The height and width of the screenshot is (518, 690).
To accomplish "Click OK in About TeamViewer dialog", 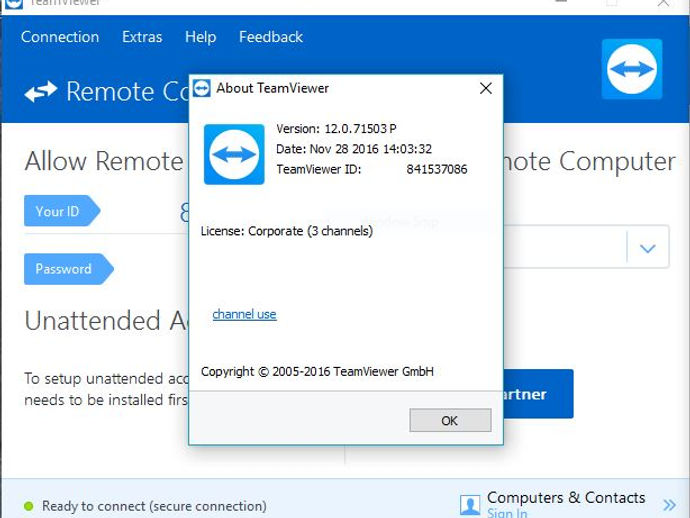I will click(450, 420).
